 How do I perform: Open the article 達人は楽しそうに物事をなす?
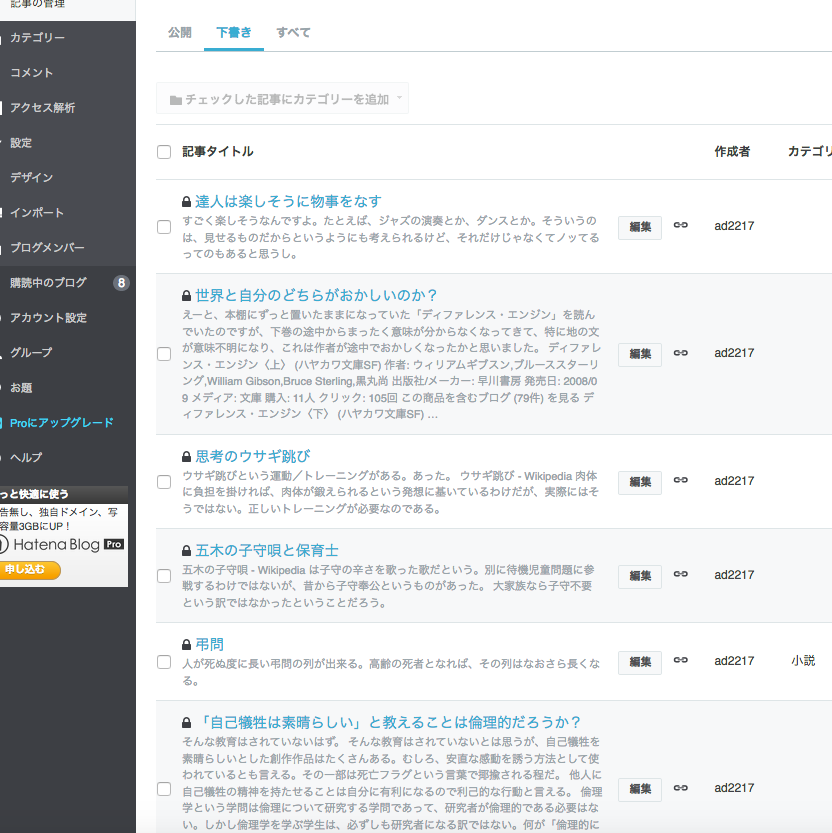tap(288, 202)
